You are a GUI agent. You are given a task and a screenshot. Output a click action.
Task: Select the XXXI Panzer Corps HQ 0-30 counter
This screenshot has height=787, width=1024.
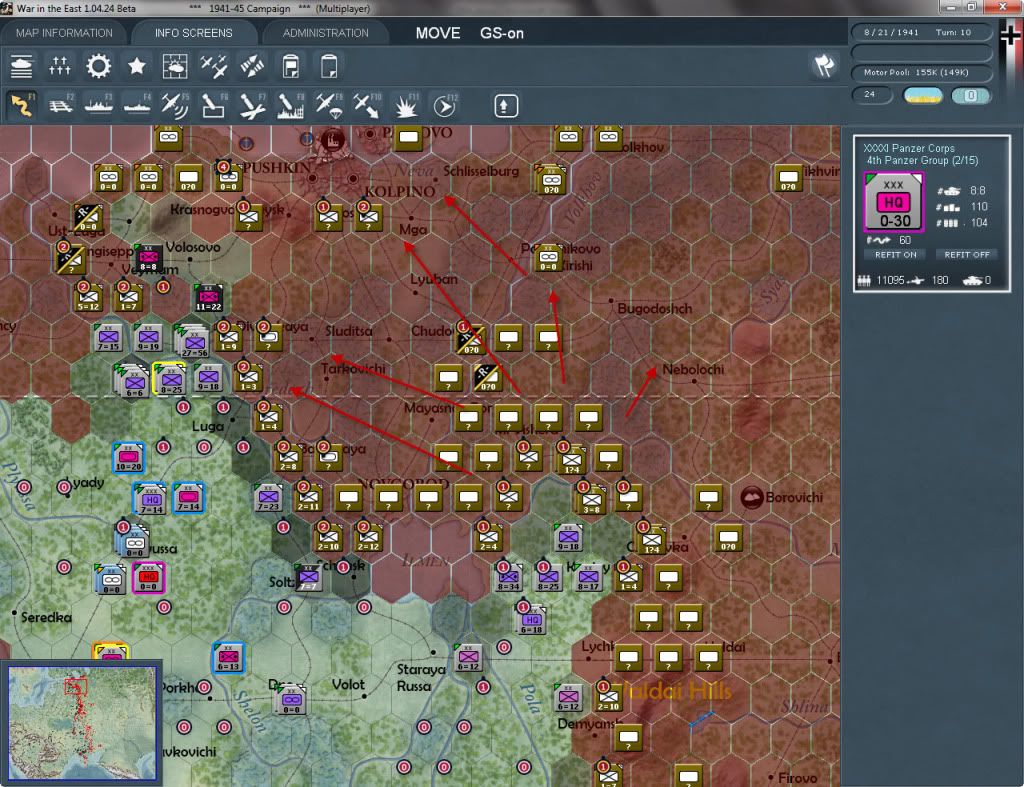(x=893, y=202)
